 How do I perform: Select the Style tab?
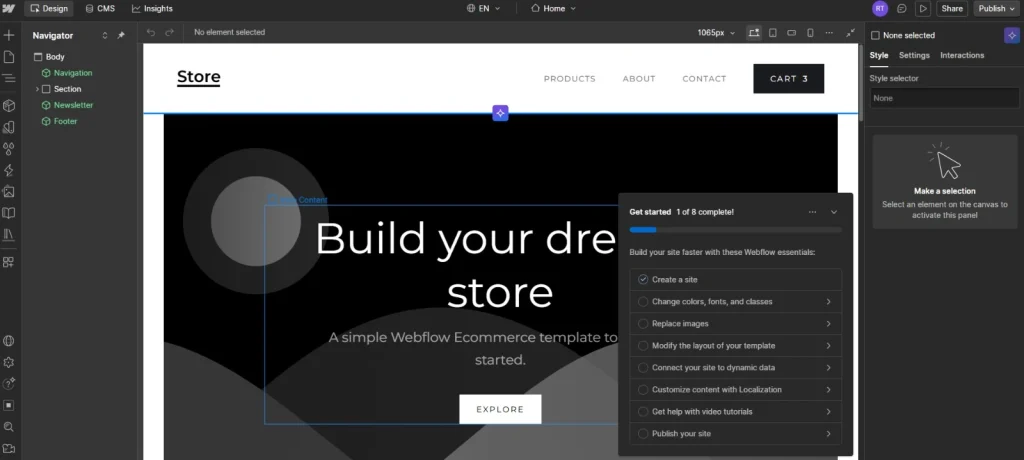(879, 56)
